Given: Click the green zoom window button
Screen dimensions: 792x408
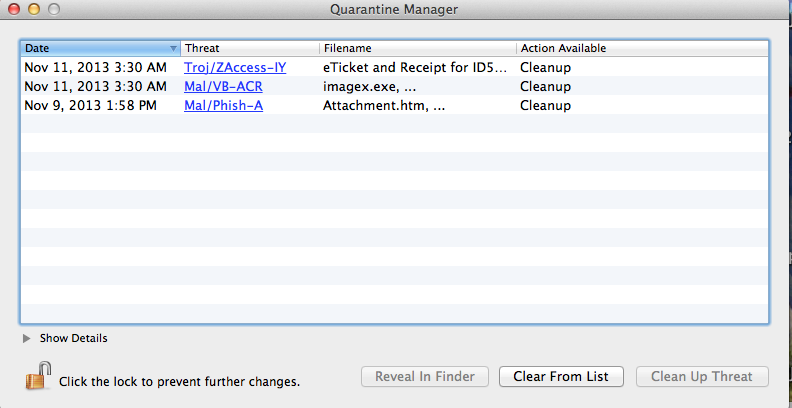Looking at the screenshot, I should click(54, 9).
